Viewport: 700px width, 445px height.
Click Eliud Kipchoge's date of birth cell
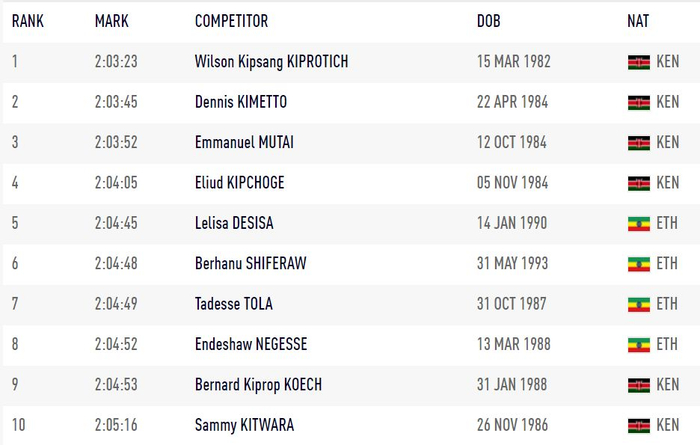pyautogui.click(x=512, y=183)
